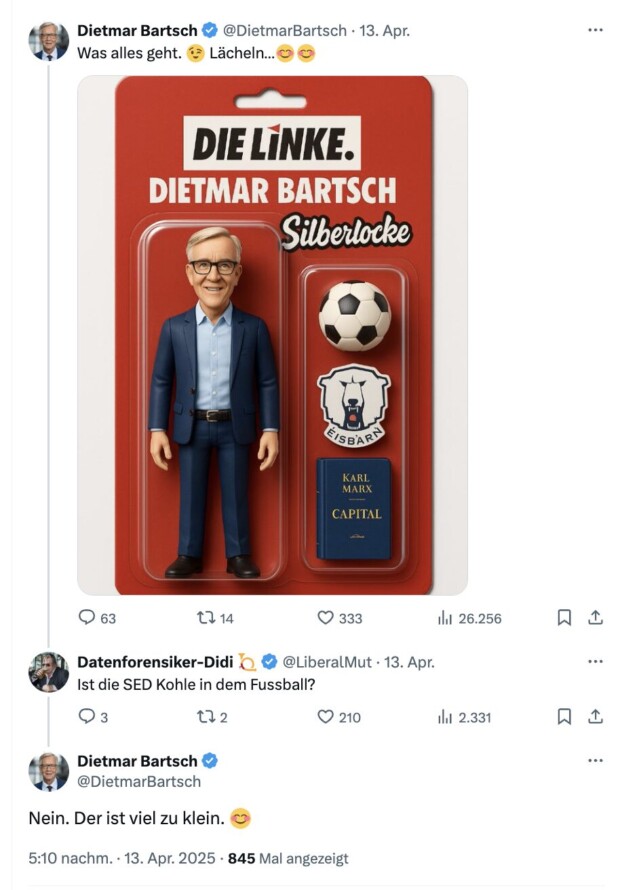
Task: Open more options for the top post
Action: coord(595,30)
